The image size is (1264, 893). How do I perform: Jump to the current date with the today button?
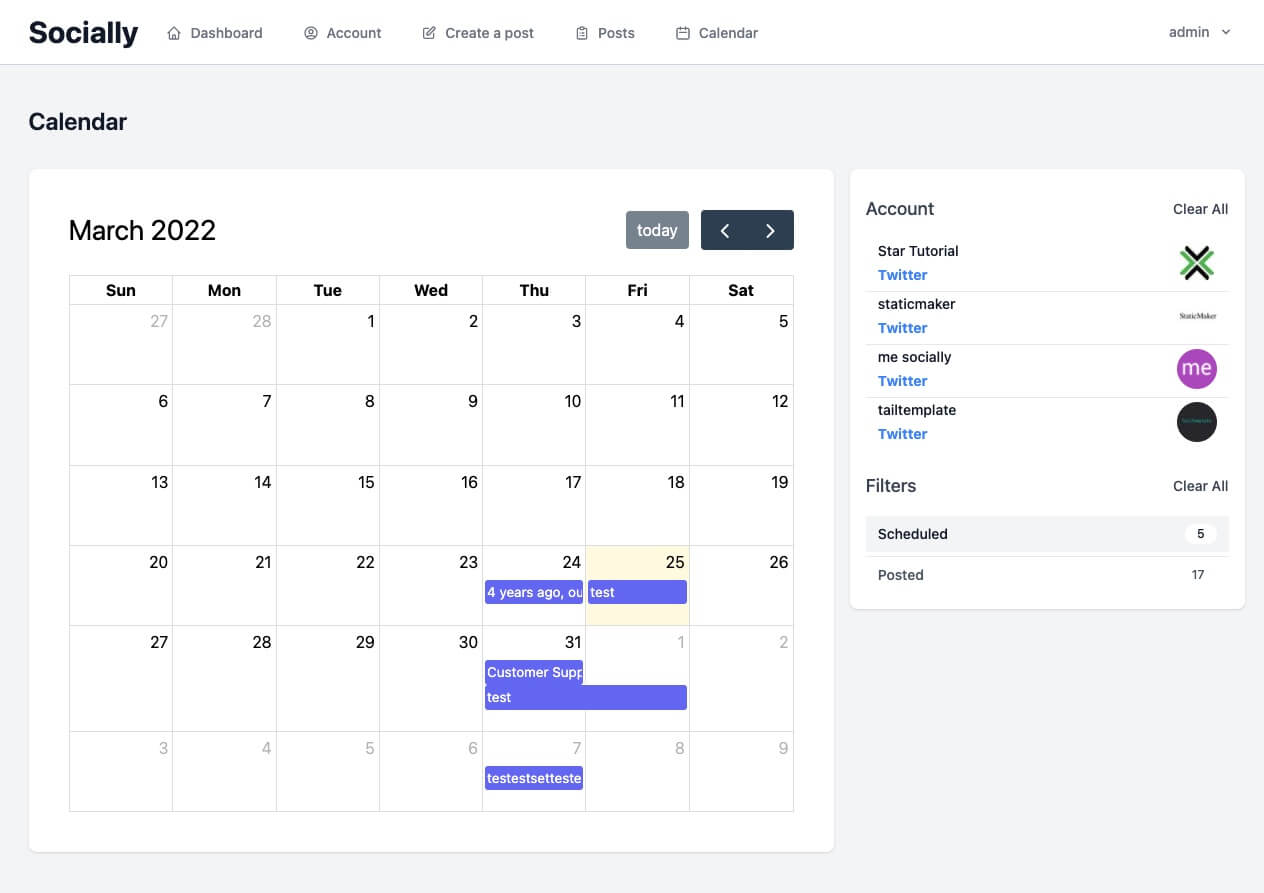(x=657, y=230)
